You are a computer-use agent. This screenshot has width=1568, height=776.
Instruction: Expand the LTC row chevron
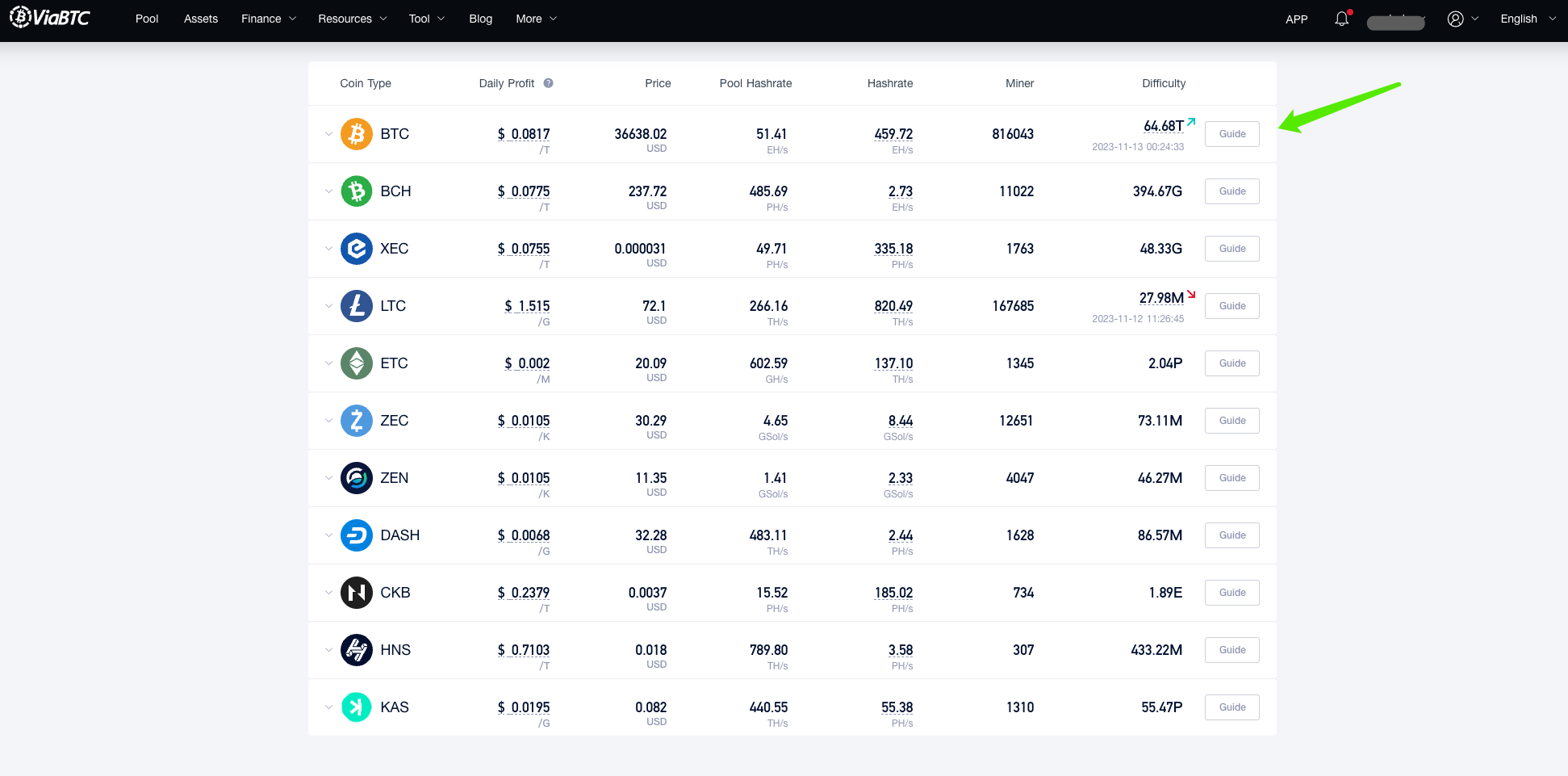coord(328,306)
